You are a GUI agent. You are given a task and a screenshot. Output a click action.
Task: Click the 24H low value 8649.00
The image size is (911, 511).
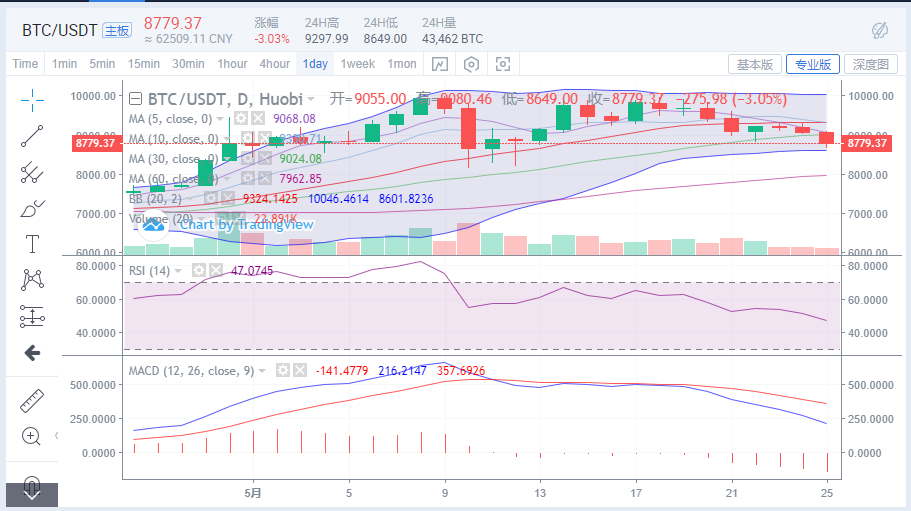point(385,39)
